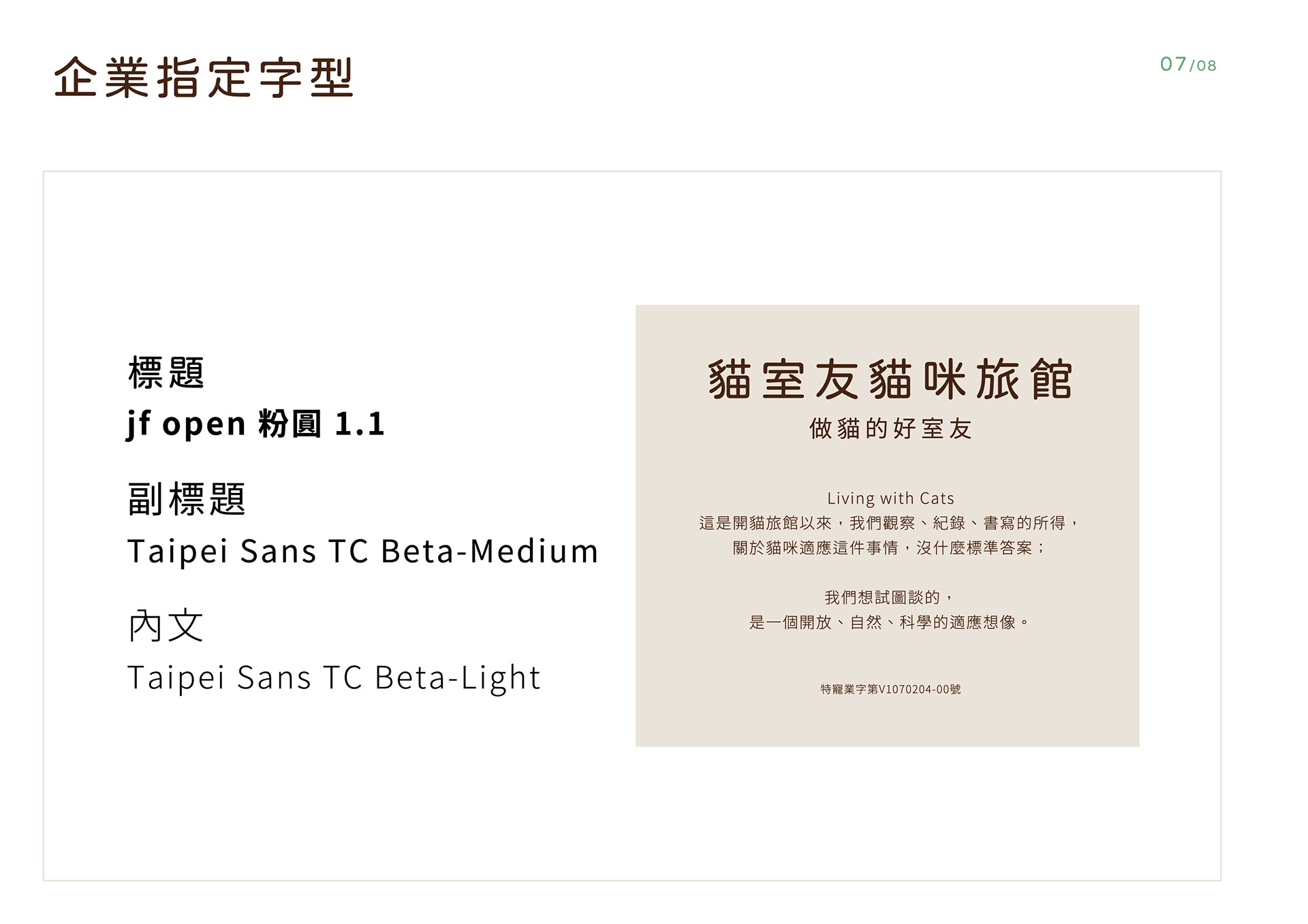Select the 內文 heading label

click(166, 626)
